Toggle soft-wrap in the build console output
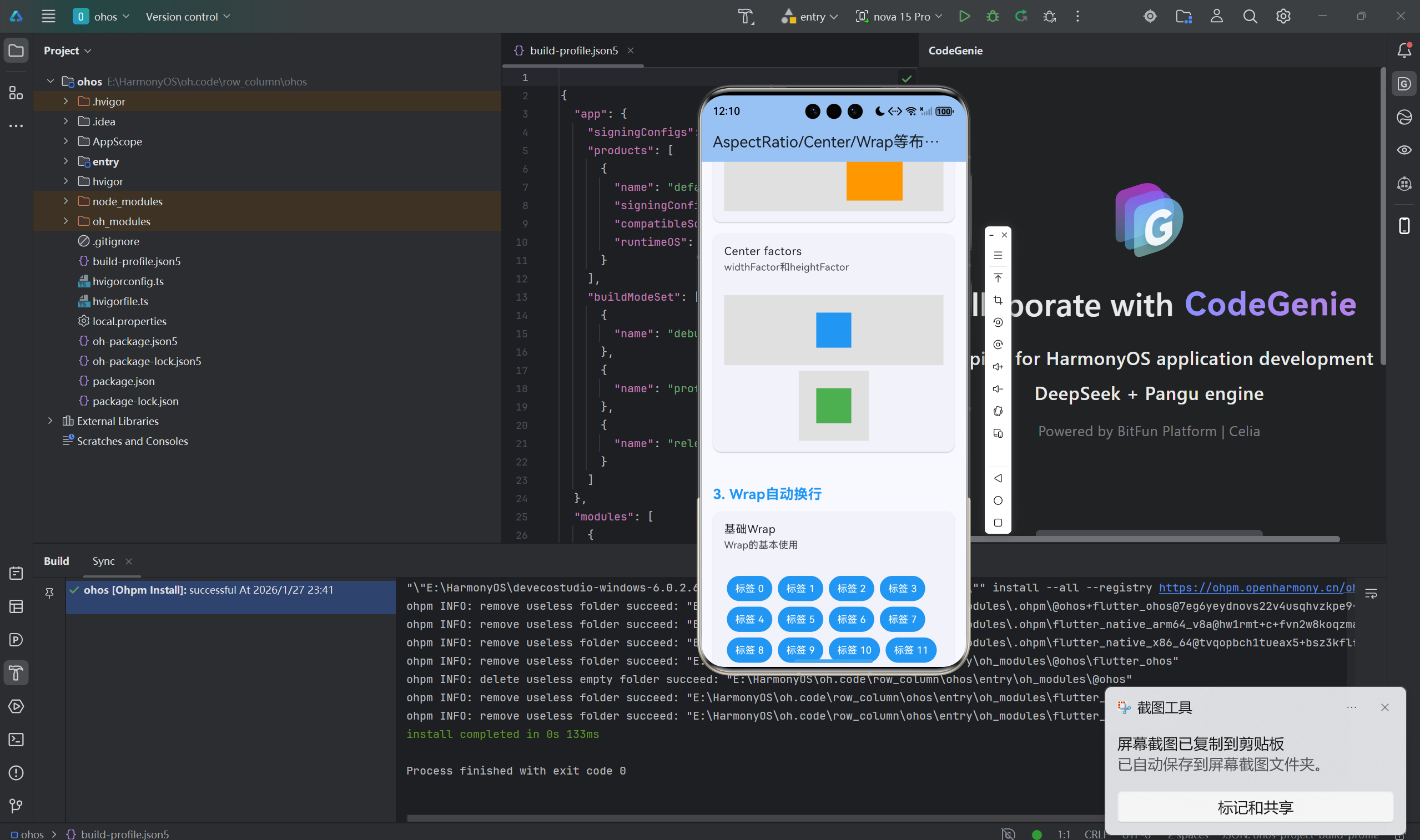 [x=1372, y=593]
